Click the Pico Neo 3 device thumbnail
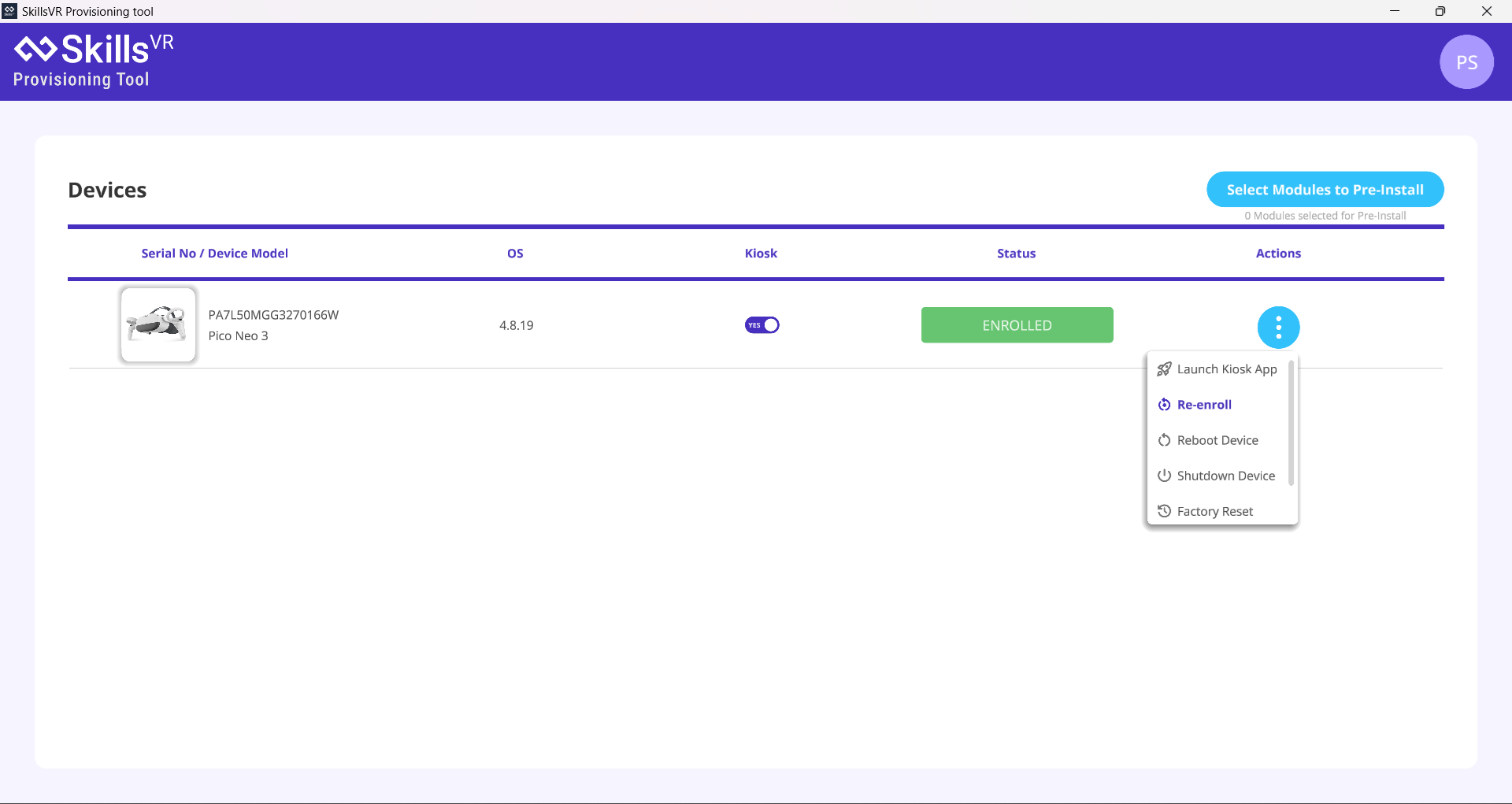1512x804 pixels. [157, 324]
